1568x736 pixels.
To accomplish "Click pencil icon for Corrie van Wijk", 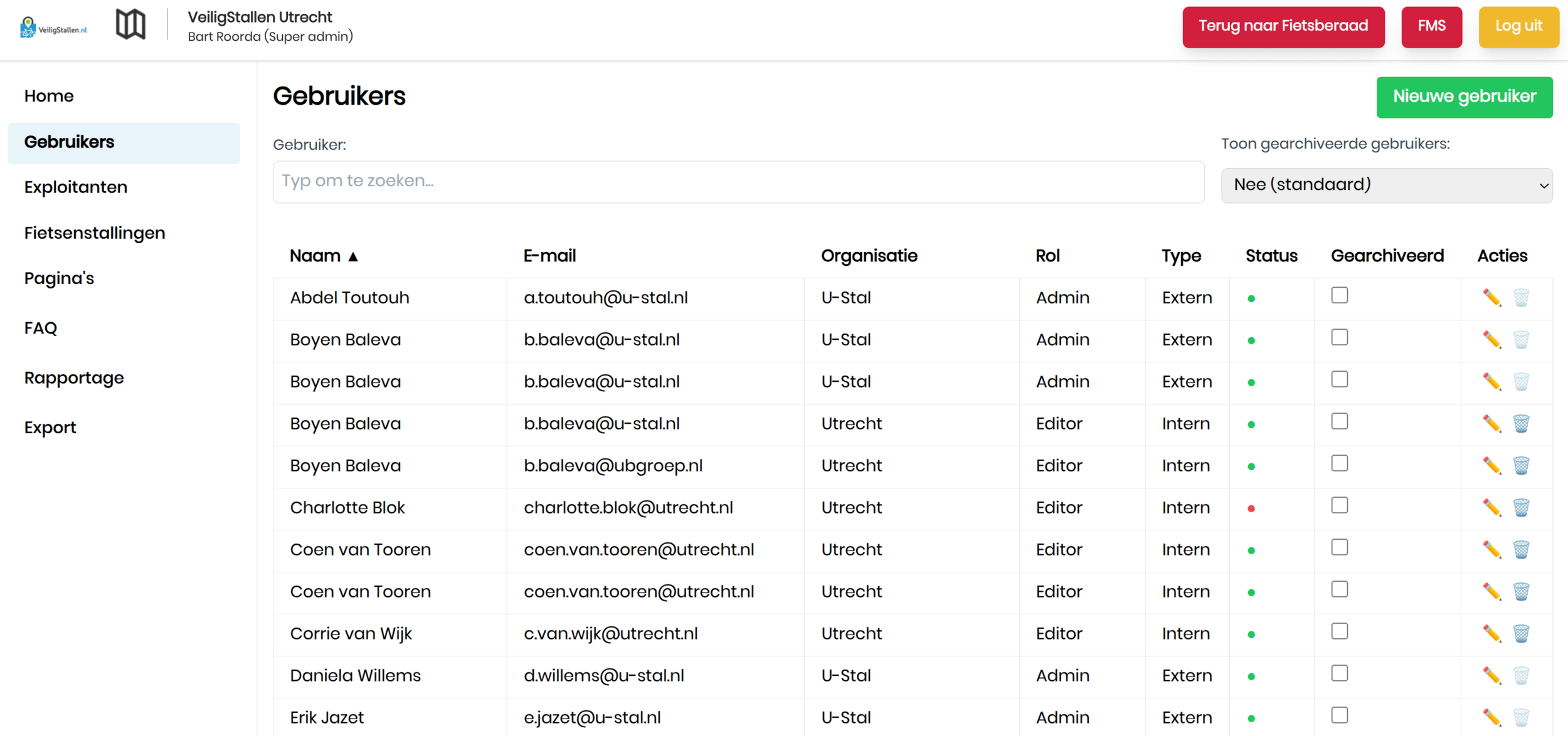I will (1491, 633).
